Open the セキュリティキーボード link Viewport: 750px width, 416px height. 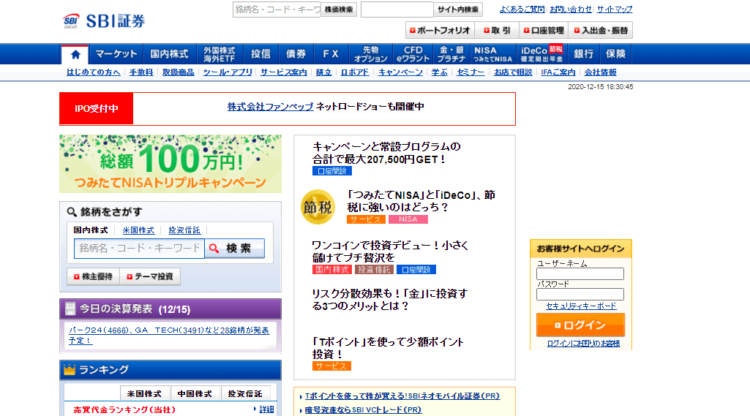[x=579, y=304]
